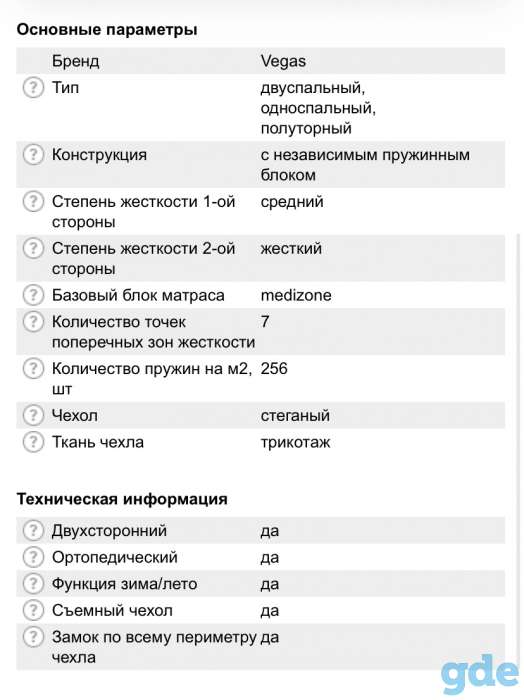The image size is (524, 700).
Task: Click question icon beside Базовый блок матраса
Action: click(x=33, y=295)
